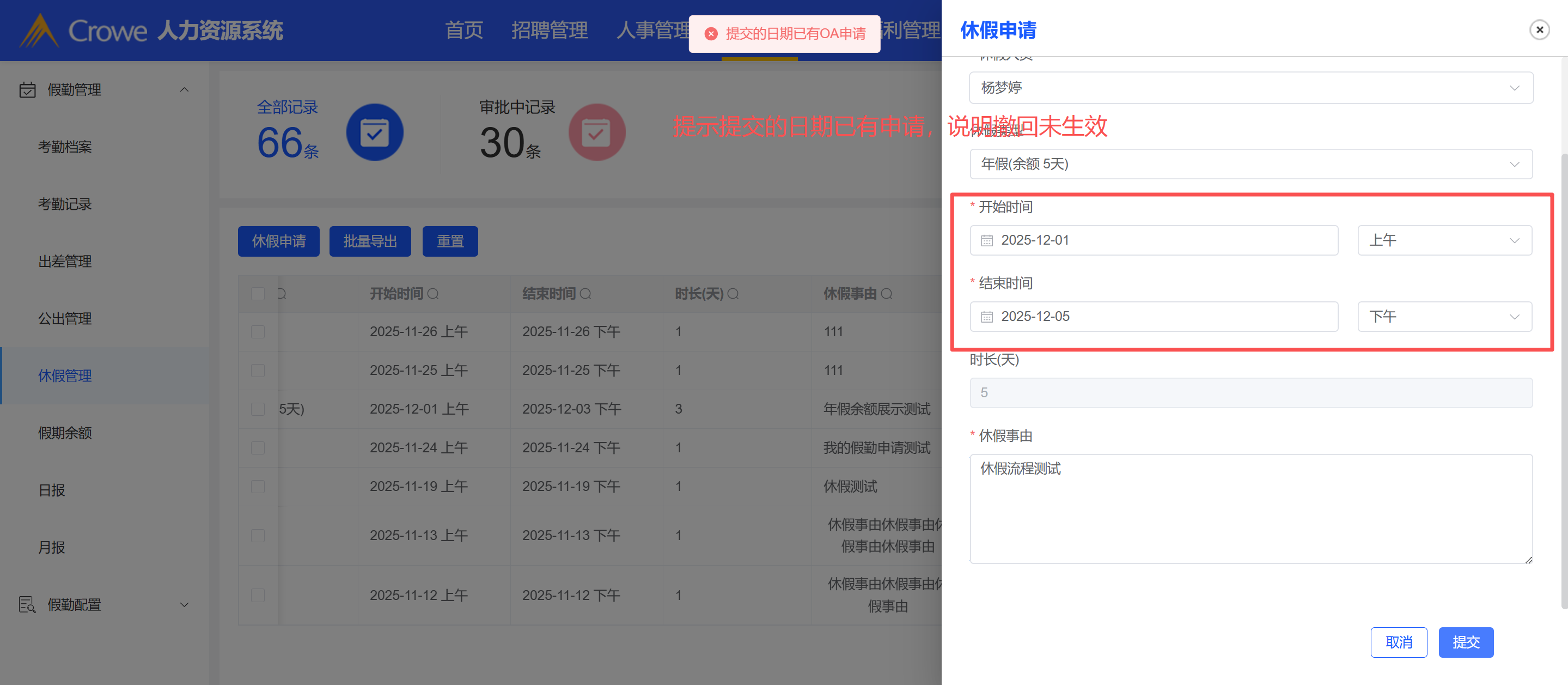Image resolution: width=1568 pixels, height=685 pixels.
Task: Check the row starting 2025-11-26 上午
Action: tap(258, 332)
